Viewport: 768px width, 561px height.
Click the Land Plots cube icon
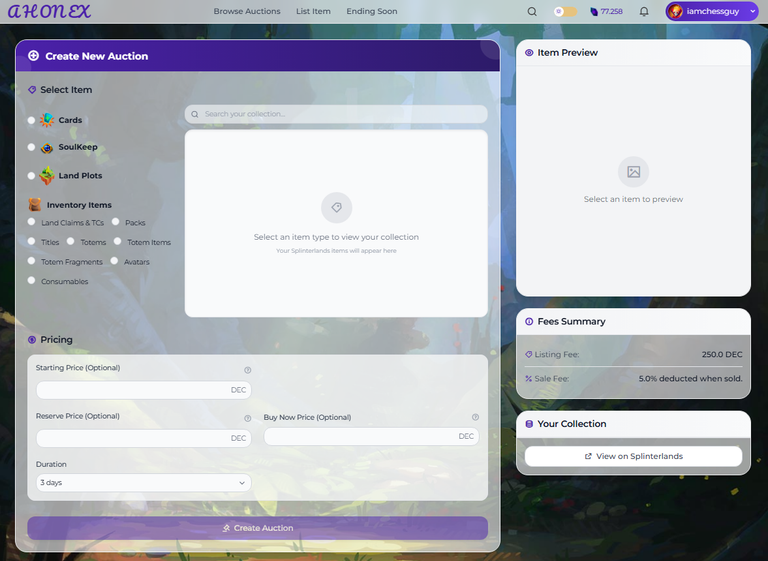(47, 175)
